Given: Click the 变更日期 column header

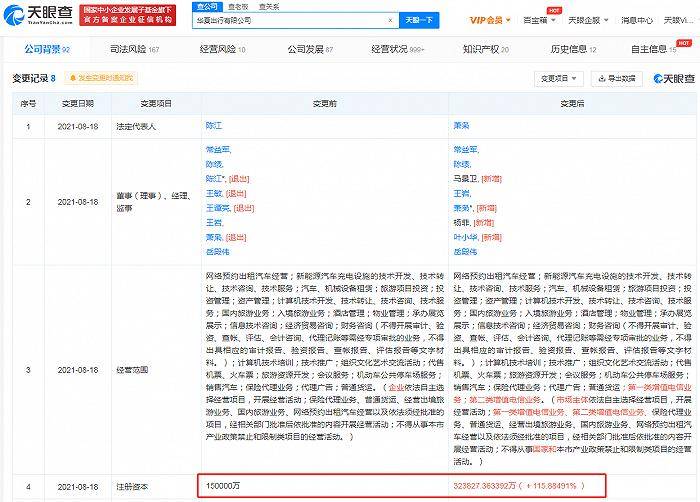Looking at the screenshot, I should (78, 104).
